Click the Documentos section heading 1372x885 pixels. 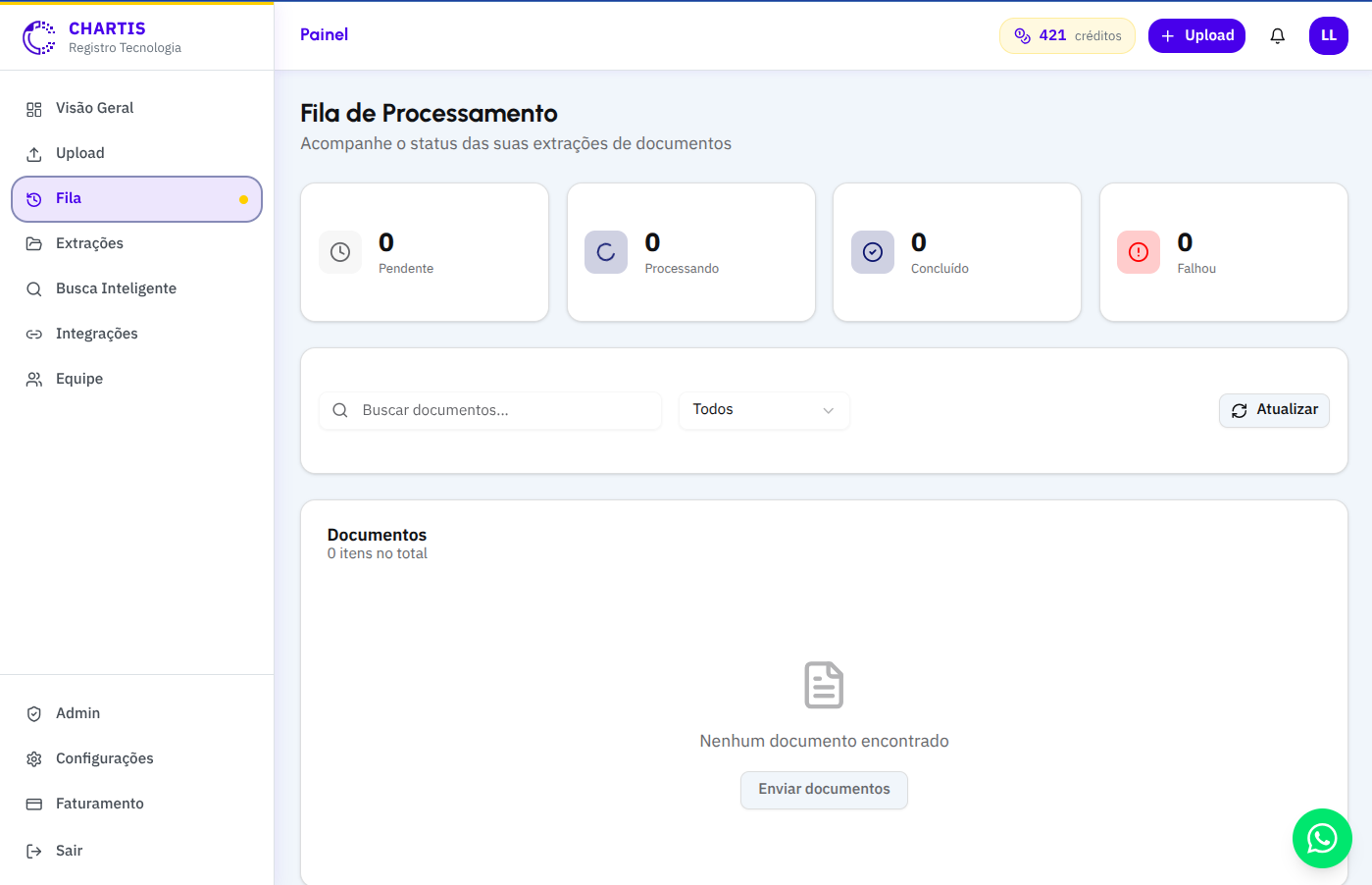[x=377, y=535]
